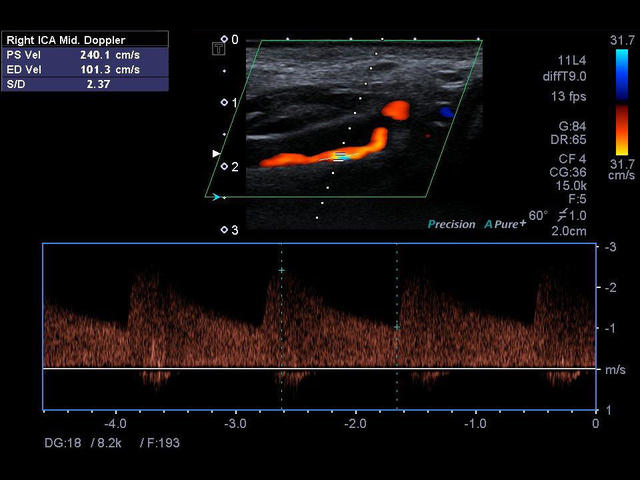Viewport: 640px width, 480px height.
Task: Select the PS Vel measurement row
Action: (x=84, y=55)
